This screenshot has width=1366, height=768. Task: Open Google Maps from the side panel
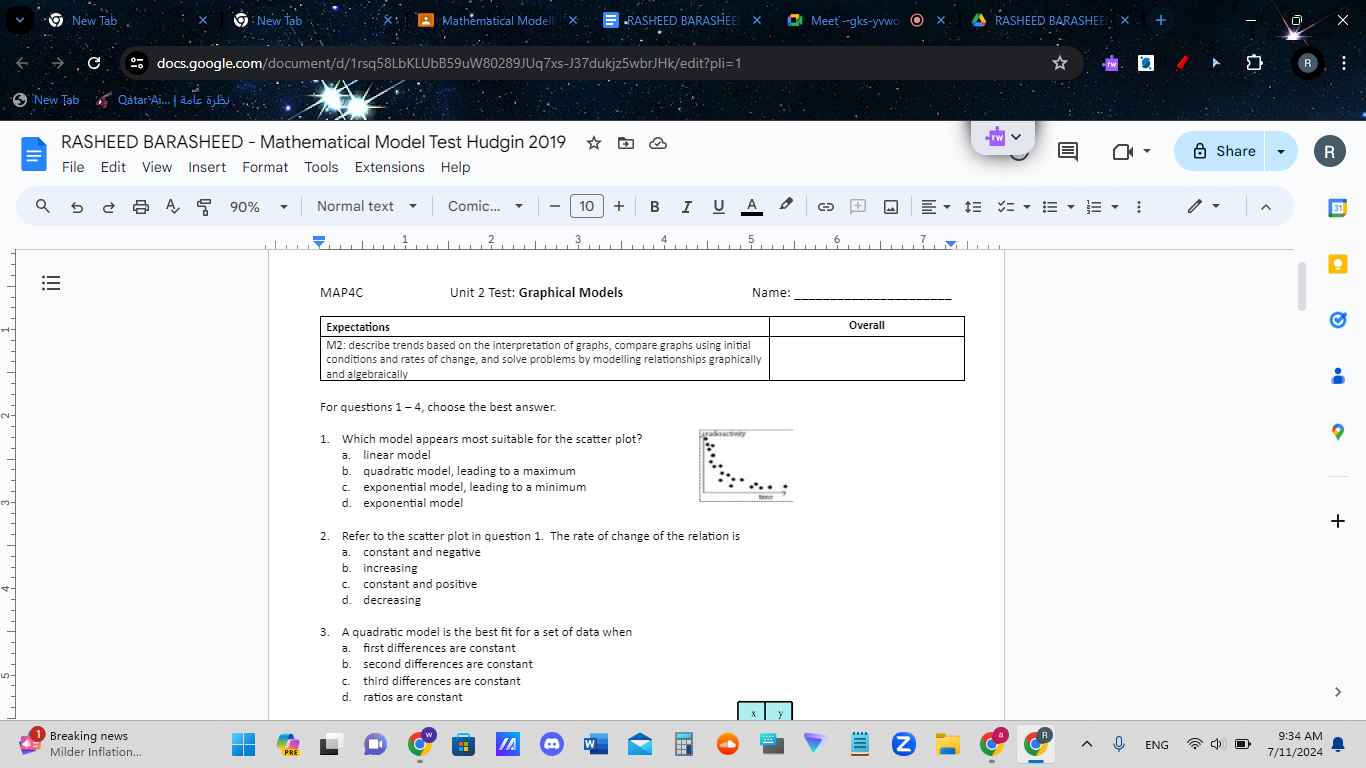point(1338,431)
